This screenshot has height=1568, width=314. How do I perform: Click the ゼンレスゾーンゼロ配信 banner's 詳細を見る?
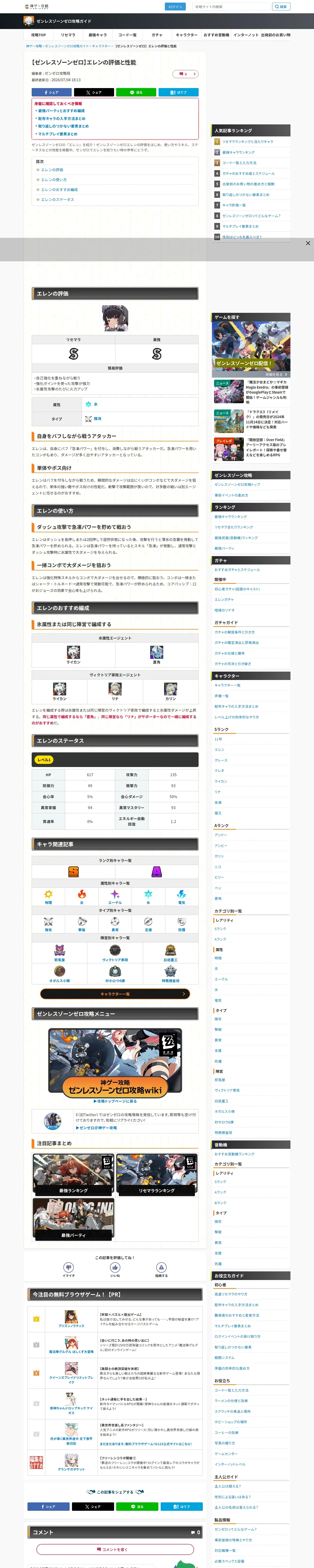(276, 374)
